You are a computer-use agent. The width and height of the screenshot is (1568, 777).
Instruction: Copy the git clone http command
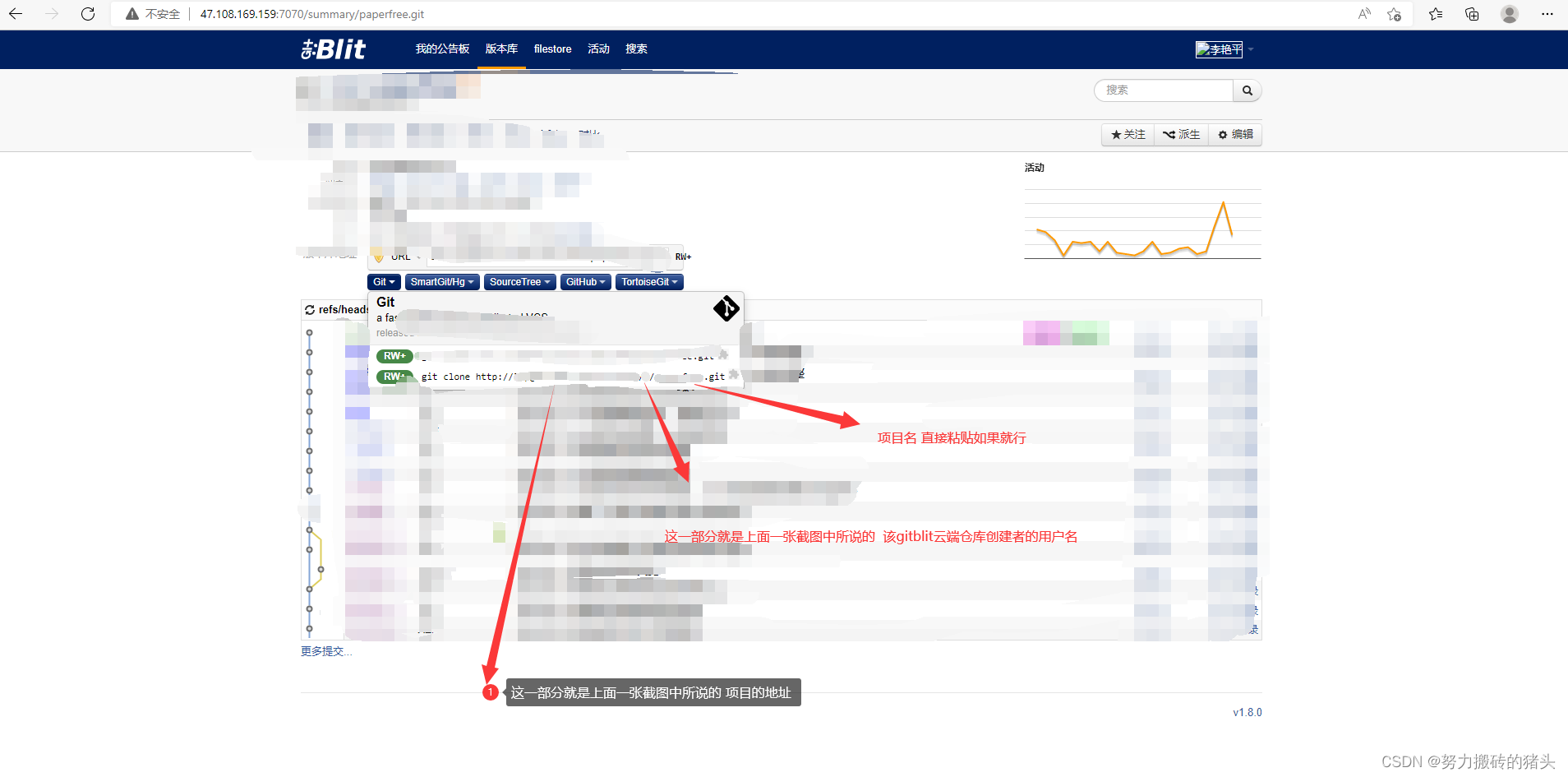(x=734, y=375)
